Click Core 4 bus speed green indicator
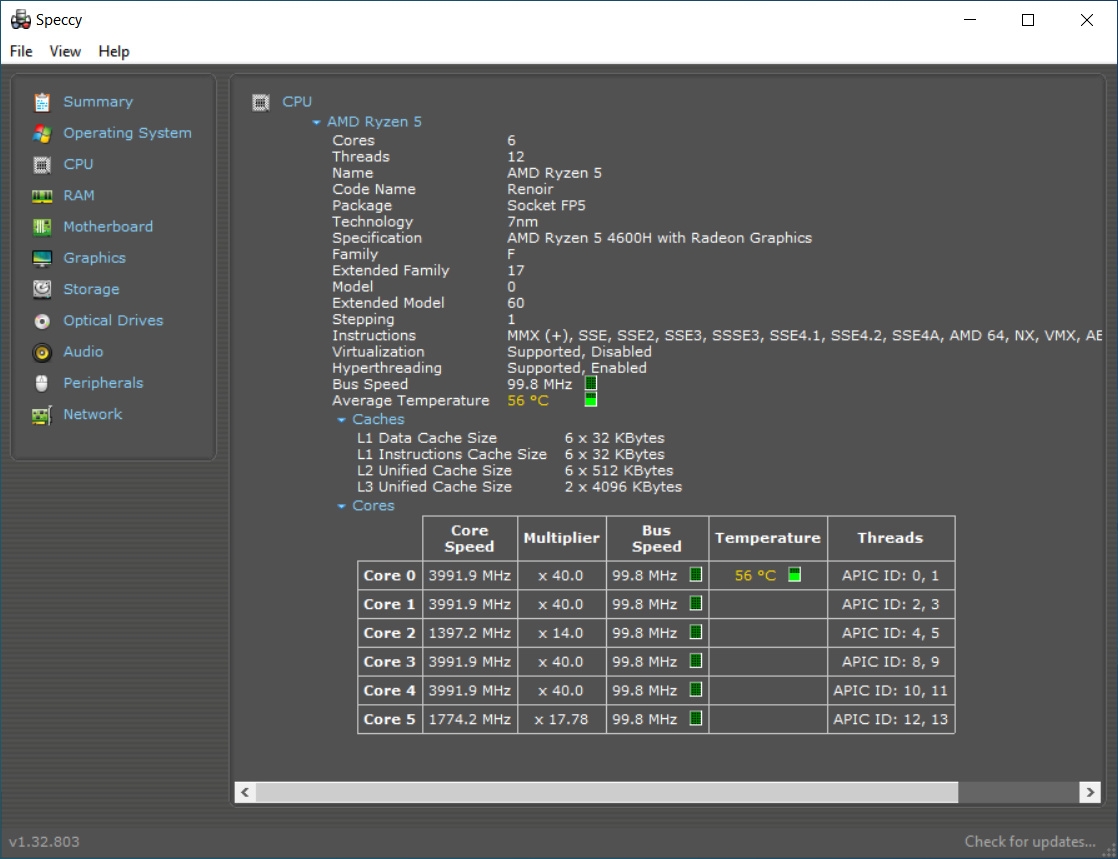Image resolution: width=1118 pixels, height=859 pixels. tap(696, 689)
